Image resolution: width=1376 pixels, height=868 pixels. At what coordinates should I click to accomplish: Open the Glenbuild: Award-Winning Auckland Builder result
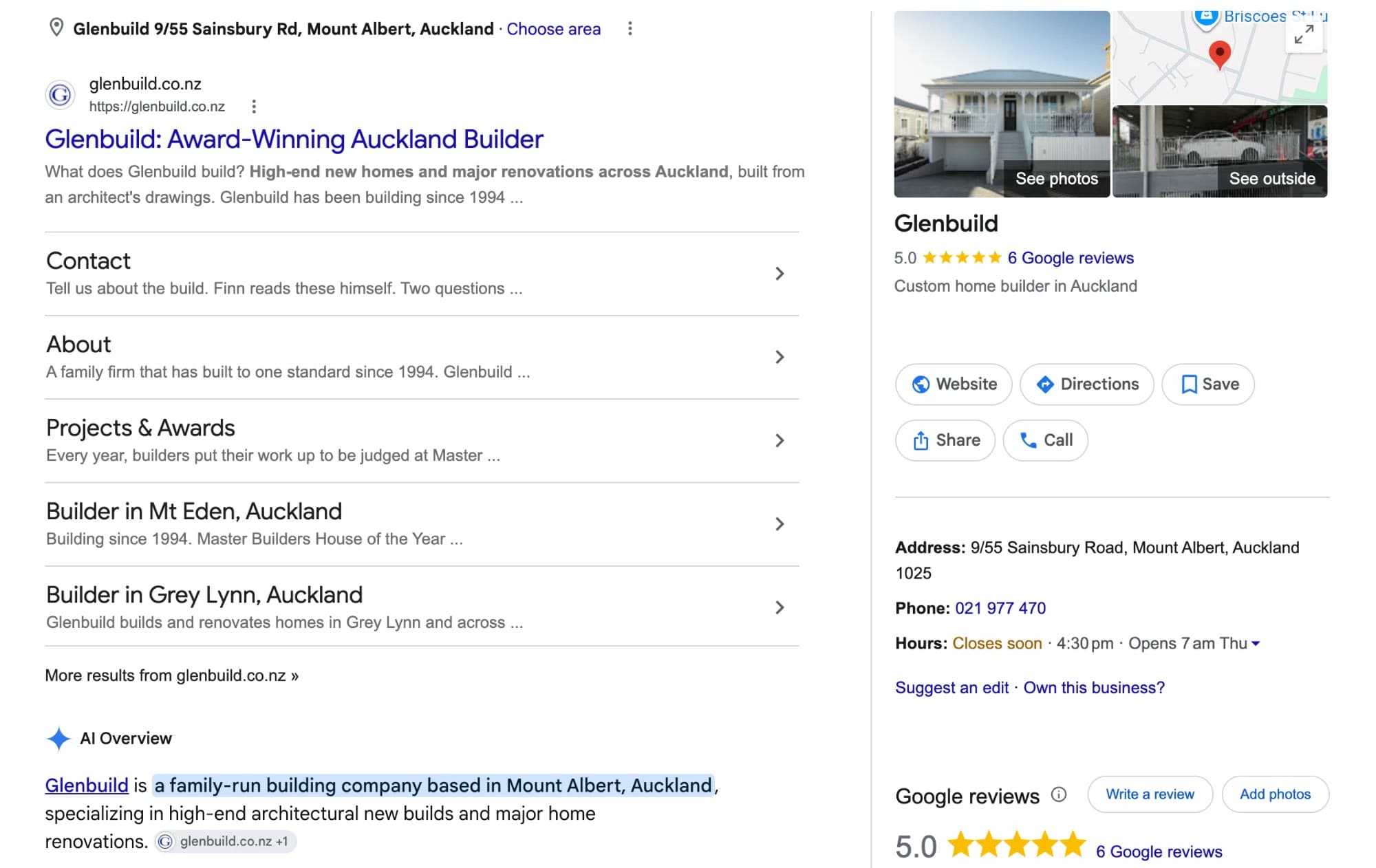pos(294,140)
